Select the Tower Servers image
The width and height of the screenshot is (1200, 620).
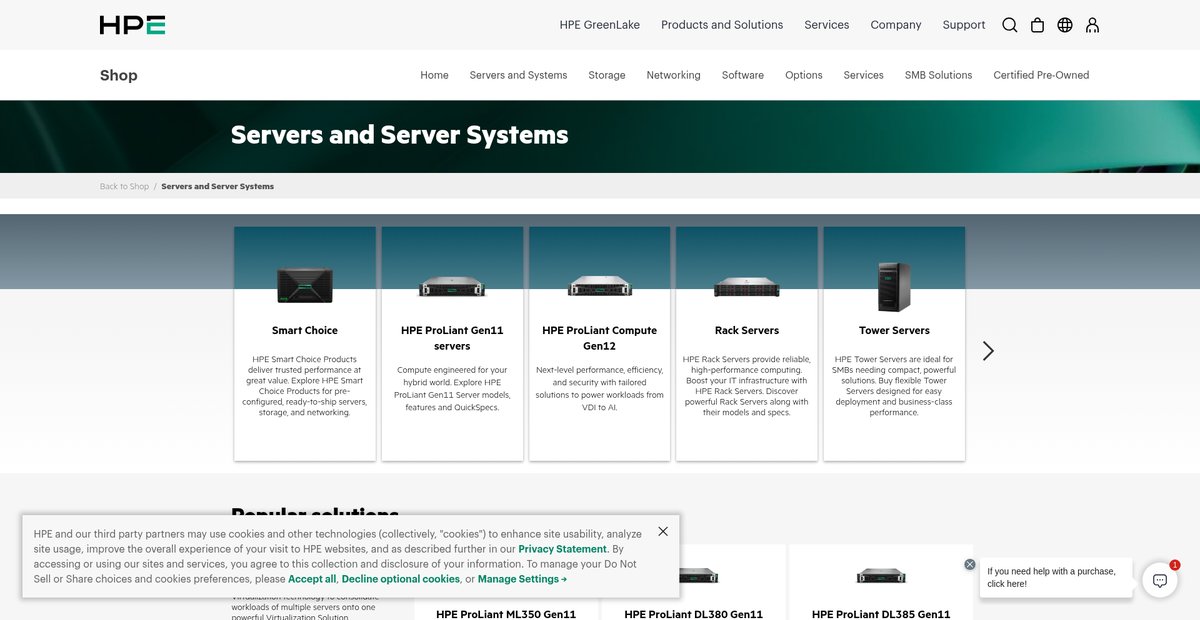pyautogui.click(x=894, y=287)
